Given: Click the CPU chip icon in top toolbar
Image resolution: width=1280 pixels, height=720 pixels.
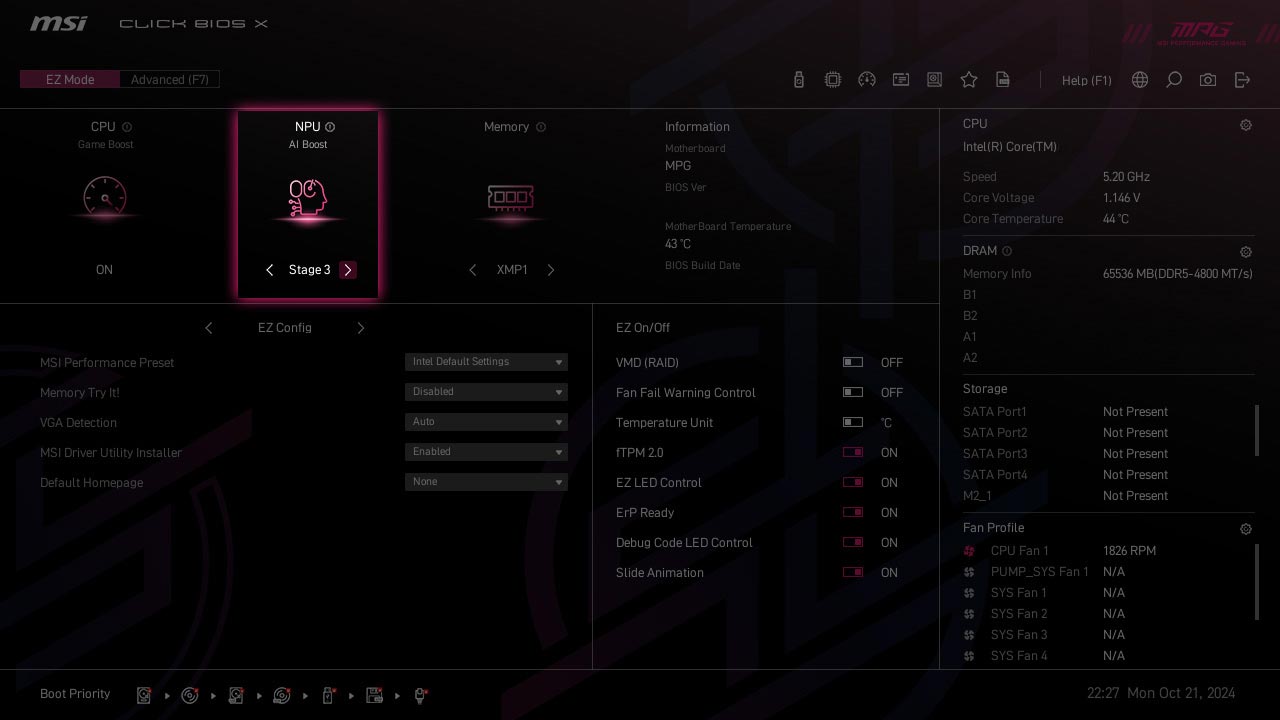Looking at the screenshot, I should (x=833, y=80).
